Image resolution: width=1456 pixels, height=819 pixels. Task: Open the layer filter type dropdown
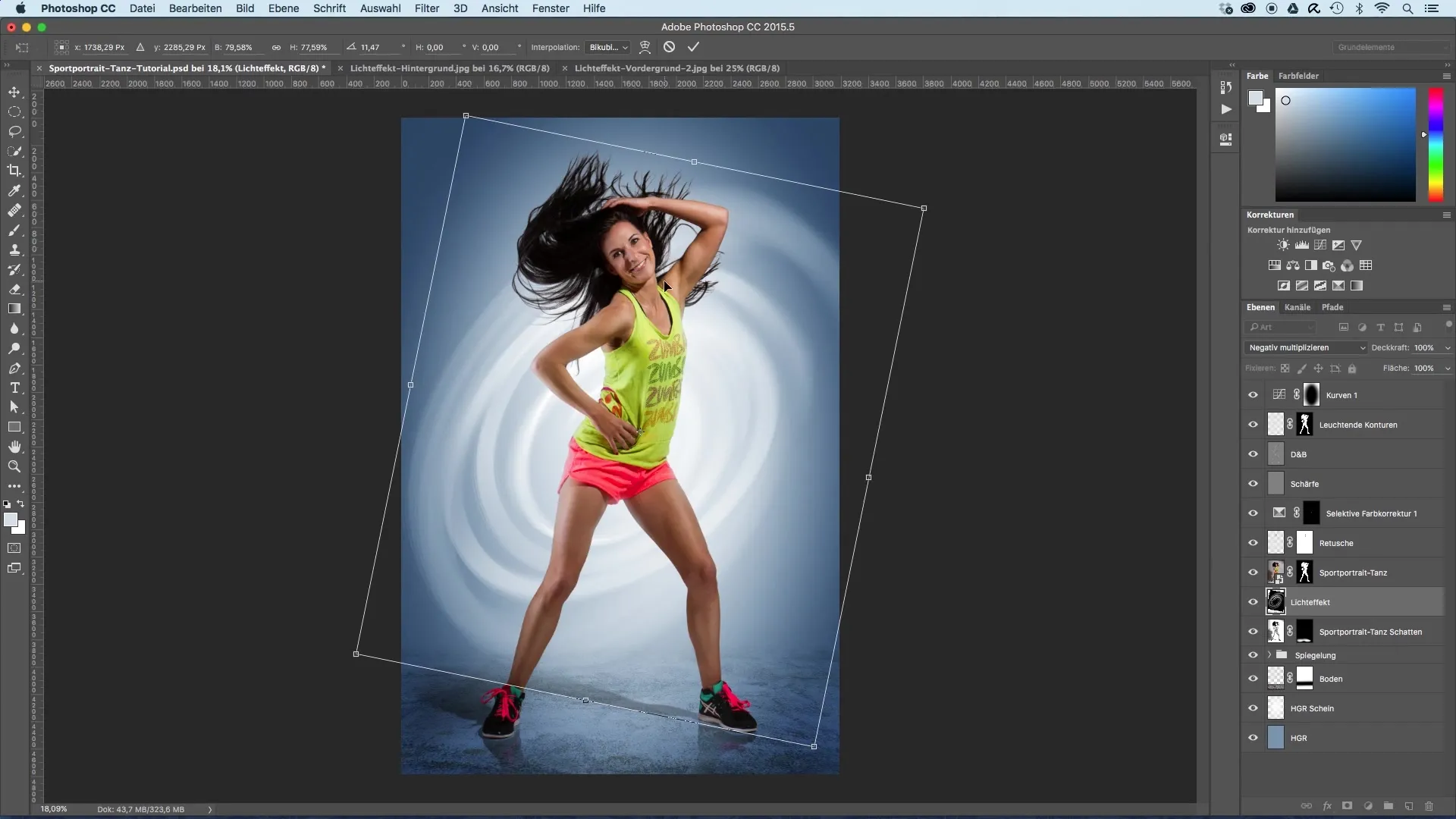coord(1280,327)
